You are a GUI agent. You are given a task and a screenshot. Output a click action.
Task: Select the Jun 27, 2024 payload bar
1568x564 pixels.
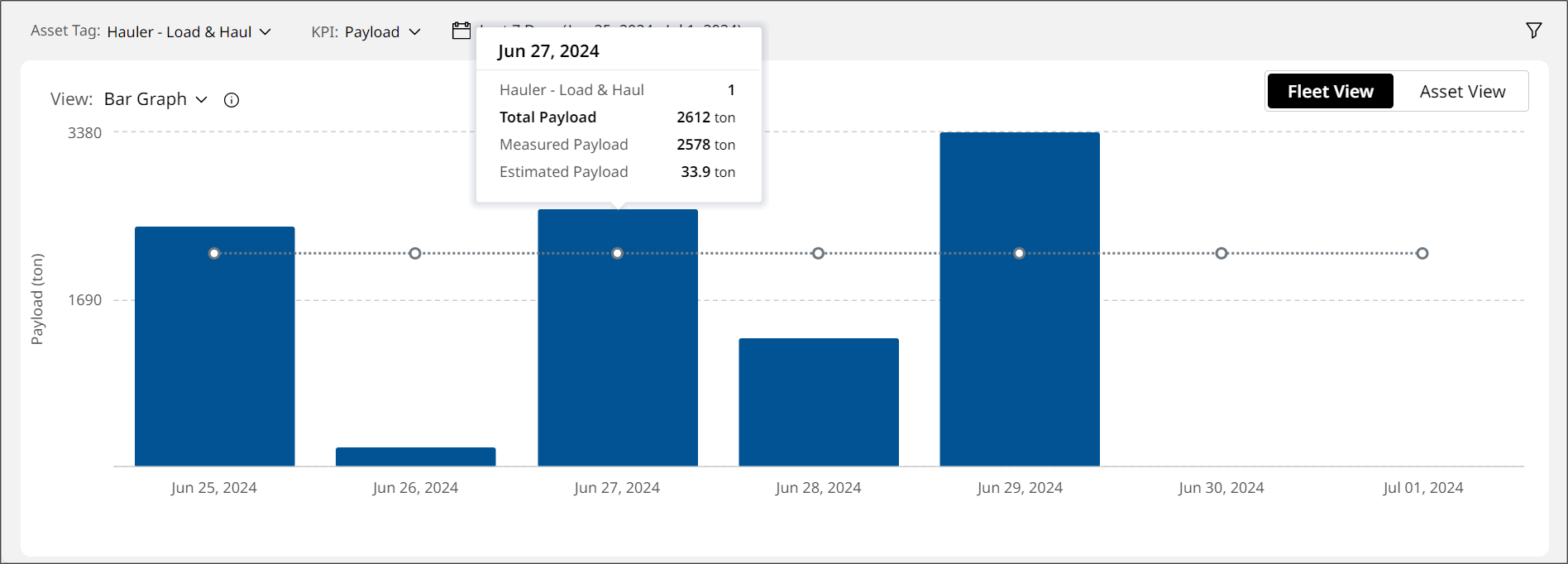pos(617,356)
